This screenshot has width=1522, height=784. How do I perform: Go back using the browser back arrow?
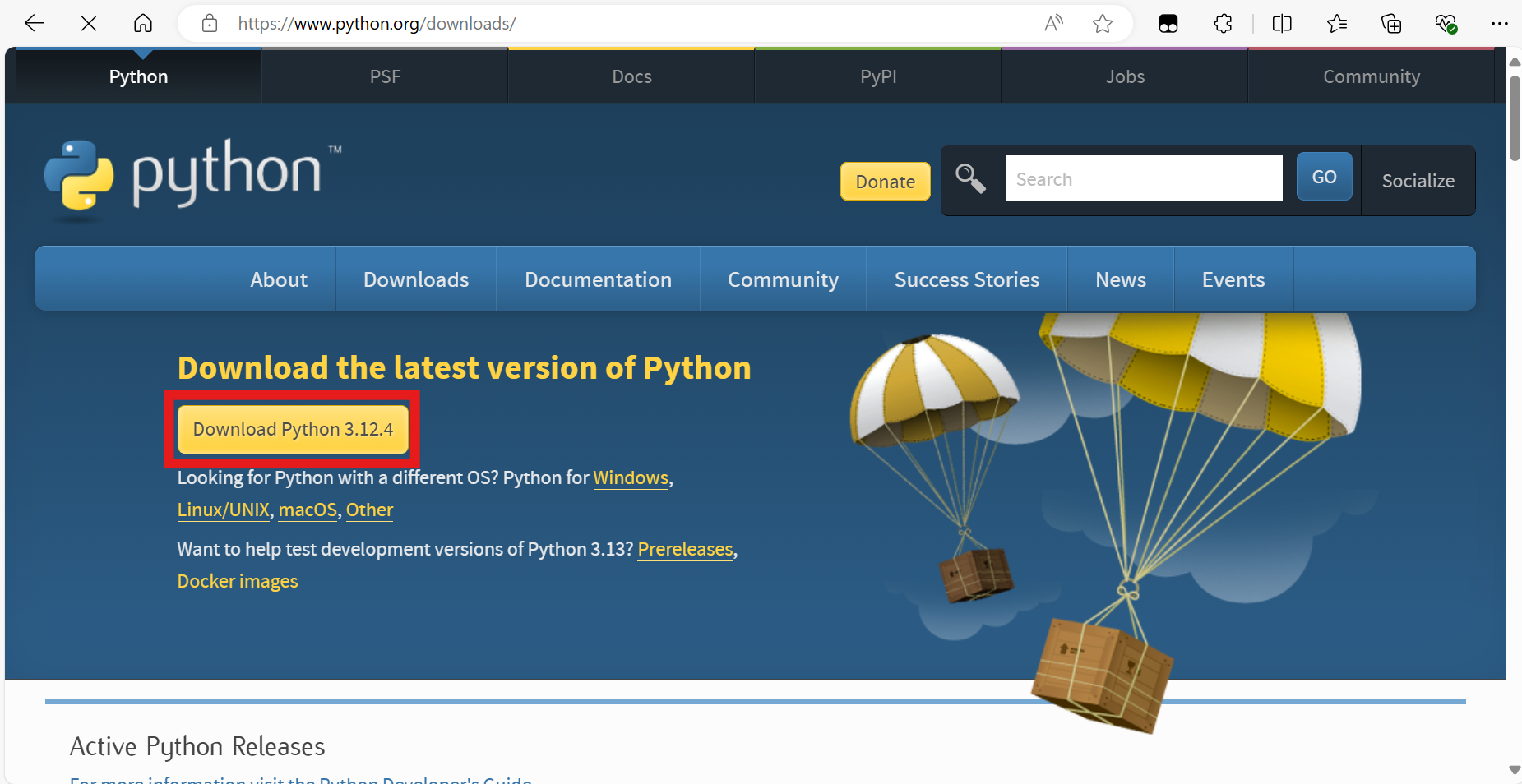(x=35, y=24)
